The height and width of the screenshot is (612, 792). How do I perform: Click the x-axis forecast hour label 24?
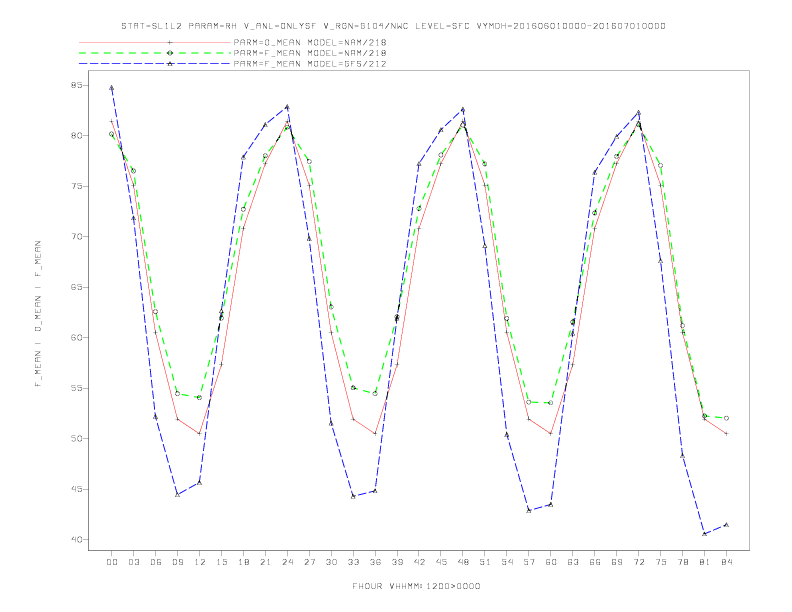tap(287, 562)
